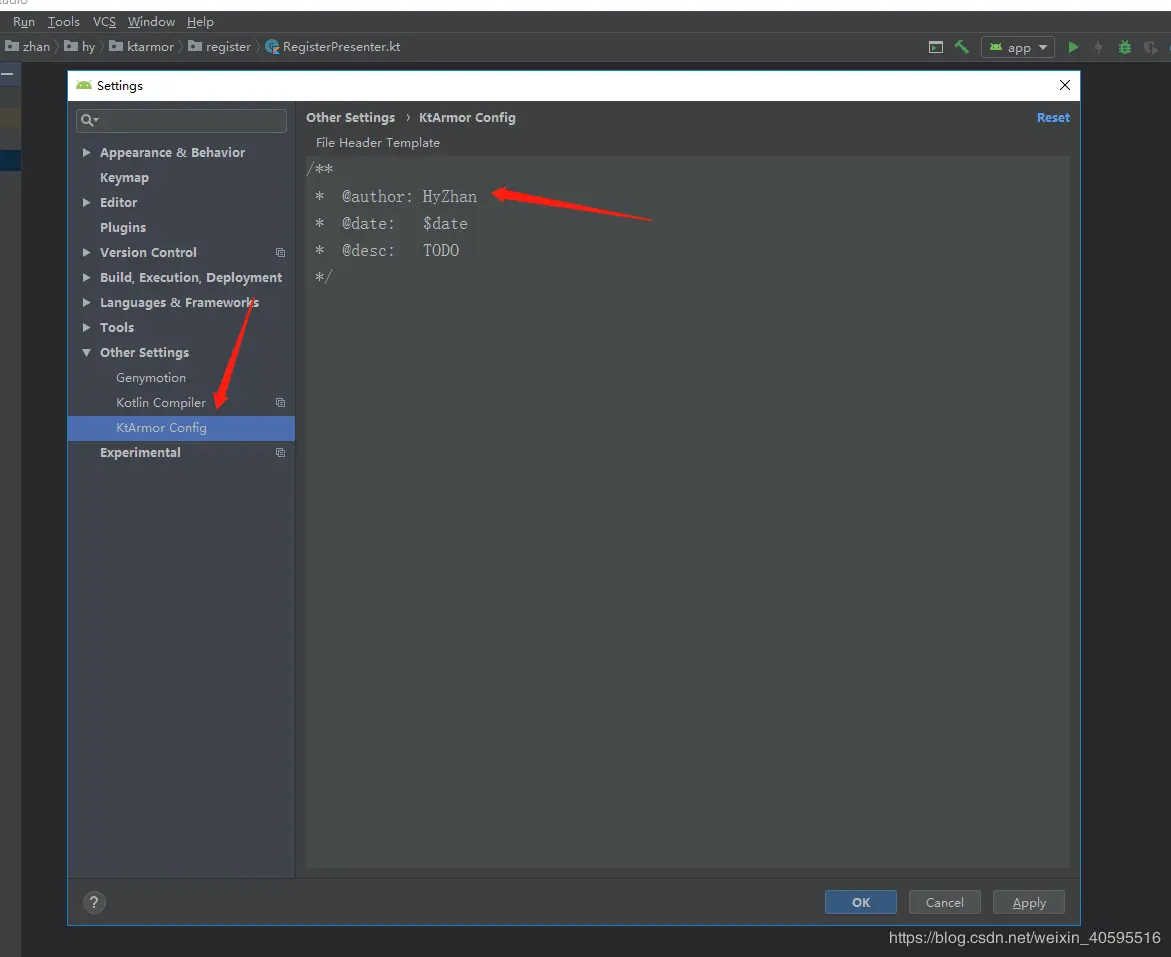Click the Cancel button
The width and height of the screenshot is (1171, 957).
pos(945,902)
